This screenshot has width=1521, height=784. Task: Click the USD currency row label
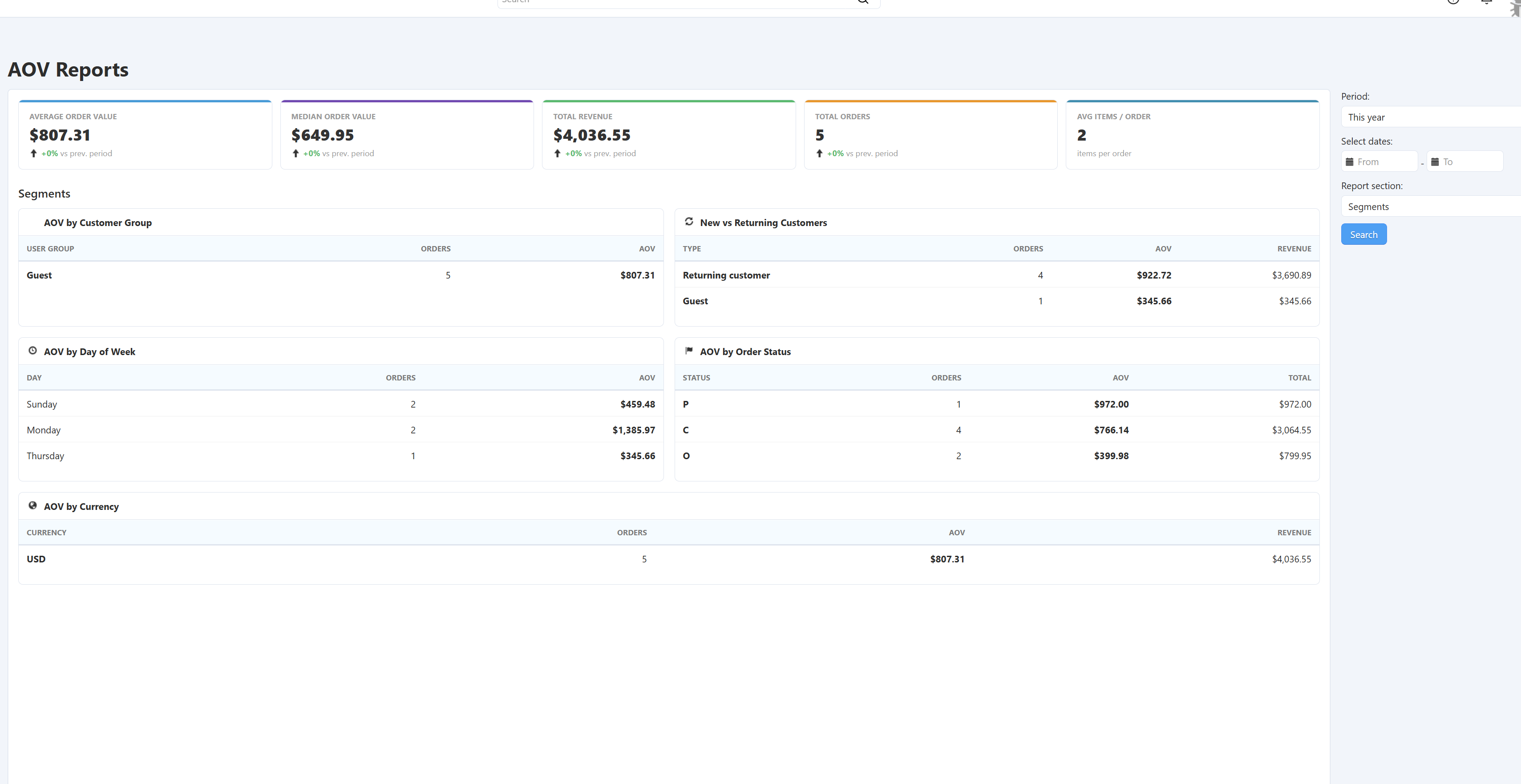[x=36, y=559]
